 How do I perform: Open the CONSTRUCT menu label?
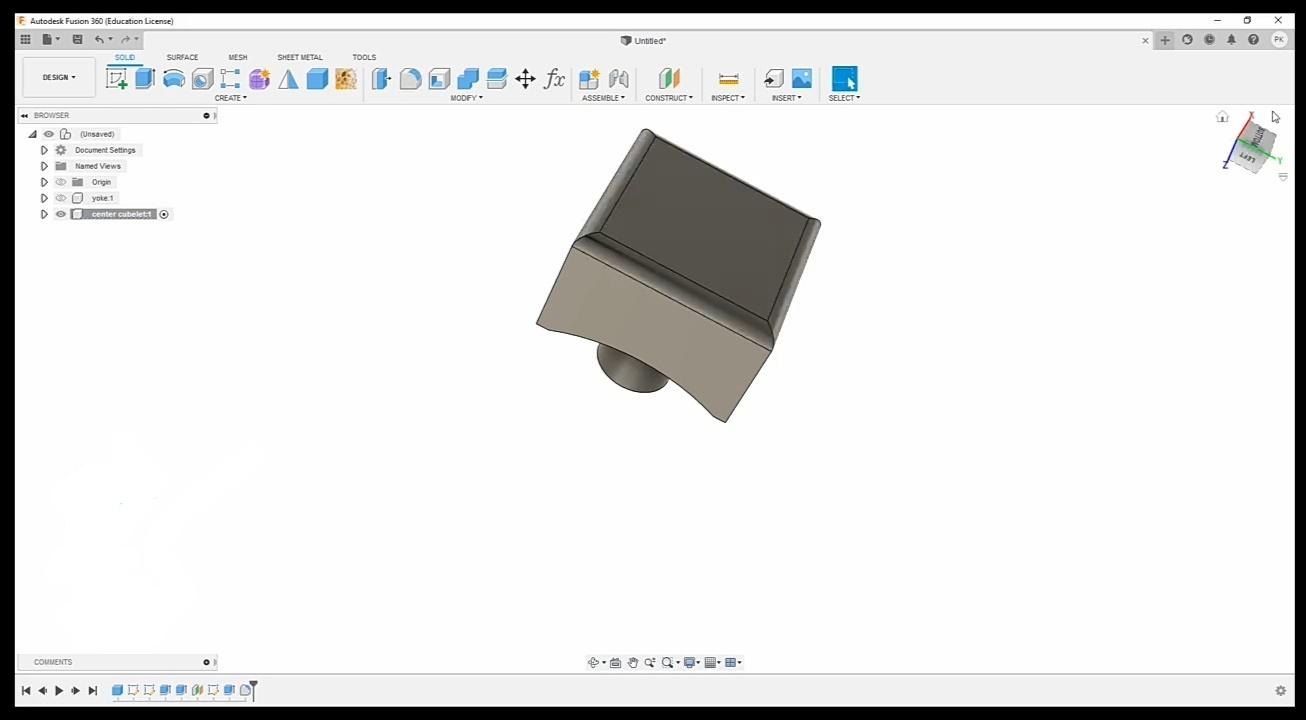(x=669, y=98)
